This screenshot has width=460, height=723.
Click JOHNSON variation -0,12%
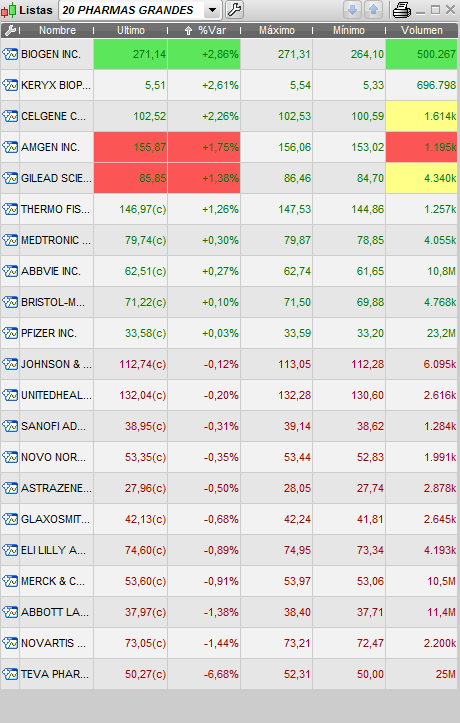click(221, 364)
